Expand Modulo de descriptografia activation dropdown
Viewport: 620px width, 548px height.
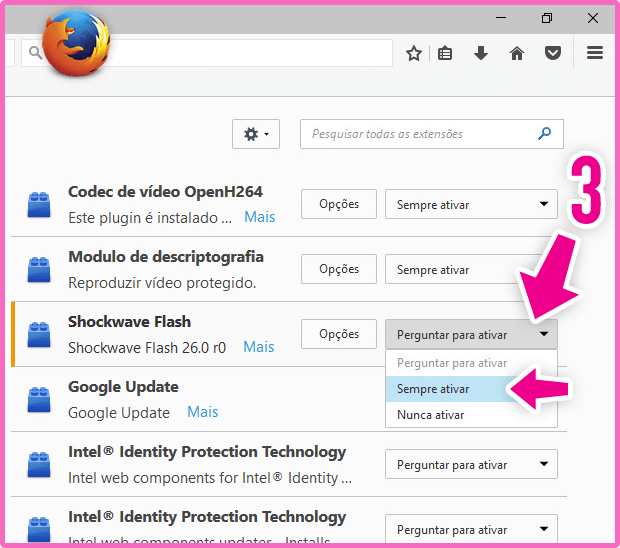click(471, 269)
